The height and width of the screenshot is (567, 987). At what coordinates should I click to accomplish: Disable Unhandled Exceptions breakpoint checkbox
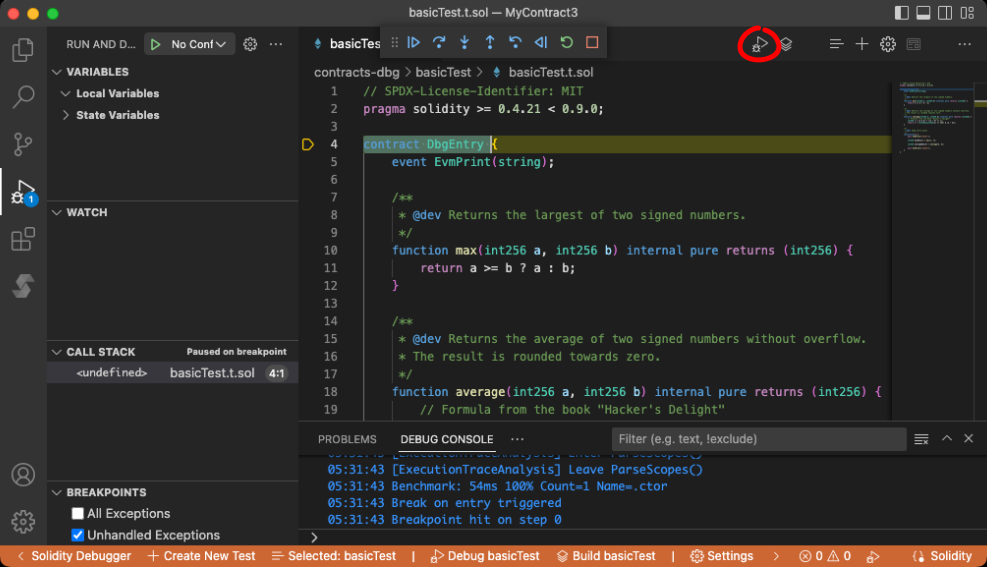[x=78, y=536]
